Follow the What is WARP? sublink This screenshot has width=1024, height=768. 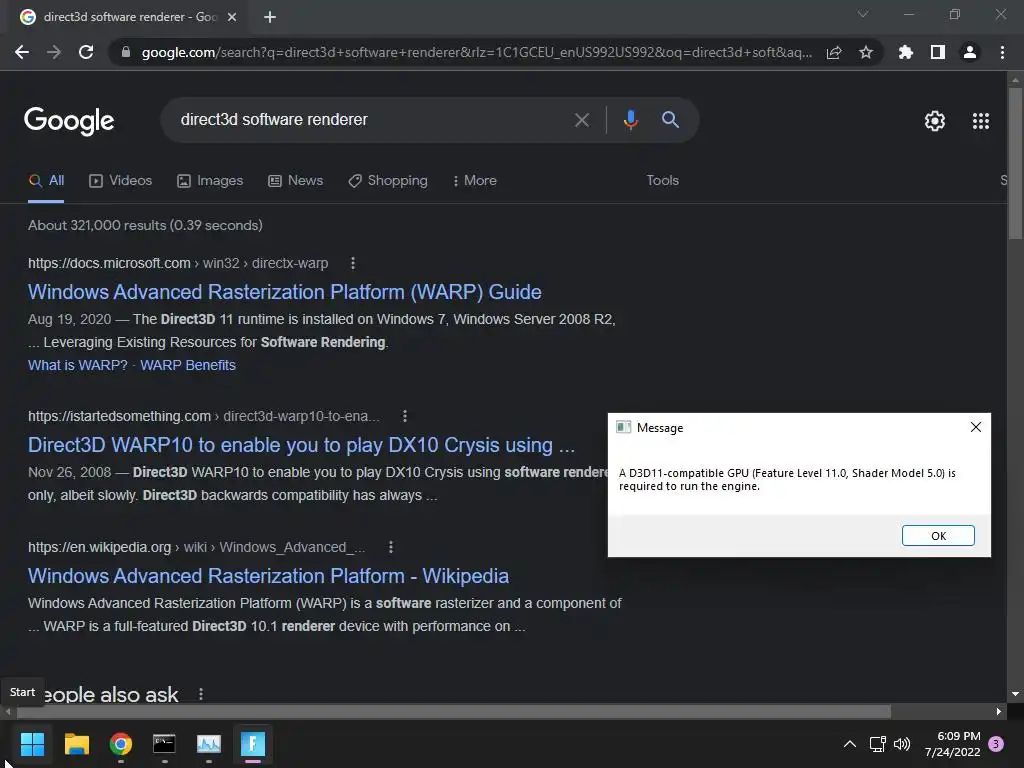click(78, 365)
